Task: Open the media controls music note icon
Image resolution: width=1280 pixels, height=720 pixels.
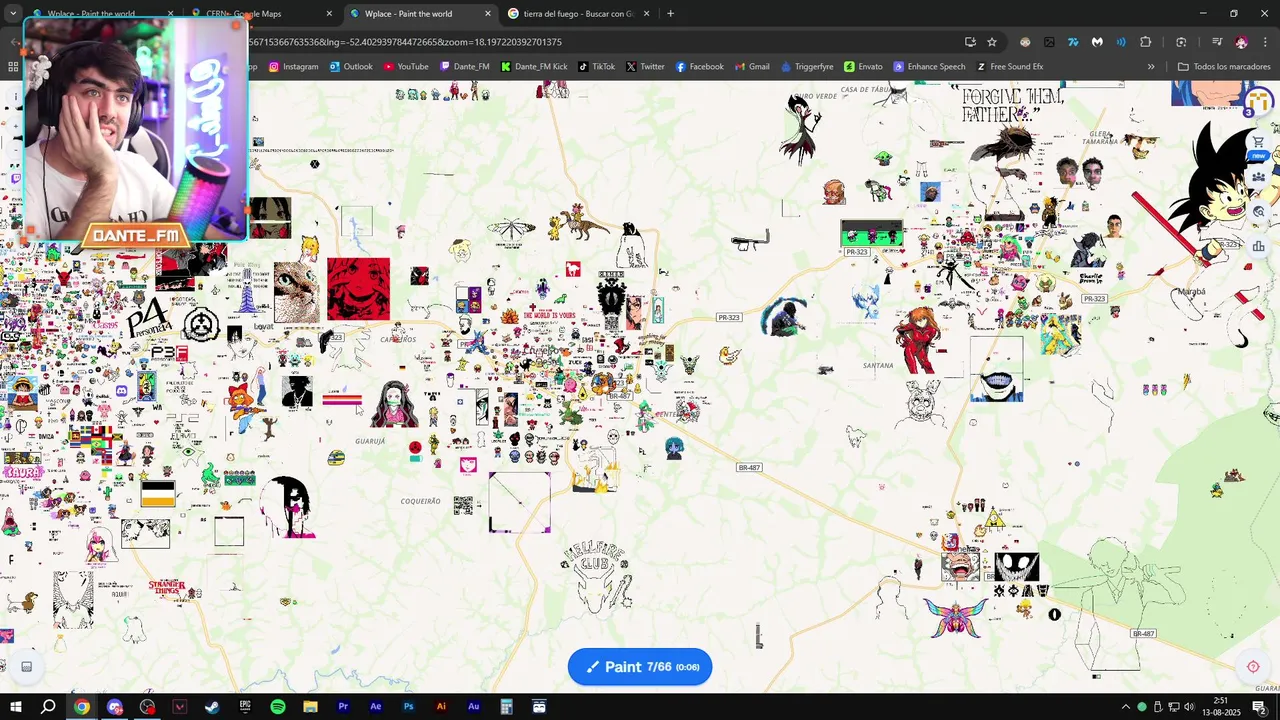Action: [1217, 42]
